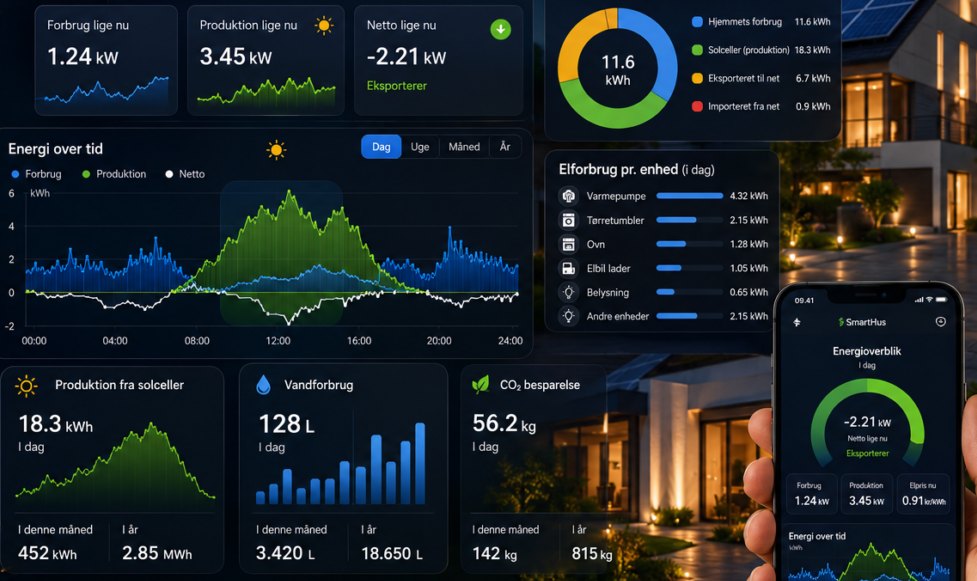The image size is (977, 581).
Task: Tap the icon left of SmartHus on phone
Action: pos(797,322)
